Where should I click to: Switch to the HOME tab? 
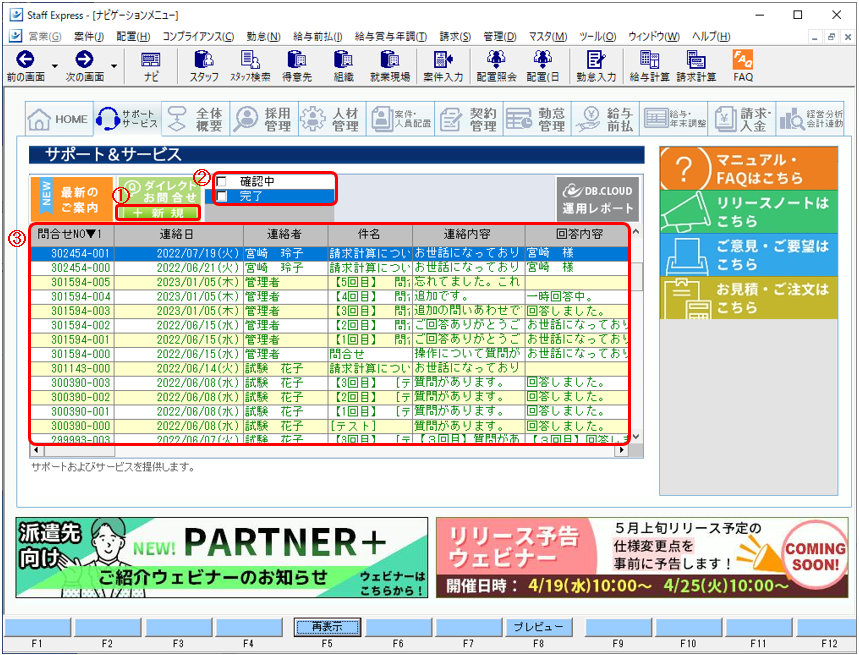coord(59,119)
